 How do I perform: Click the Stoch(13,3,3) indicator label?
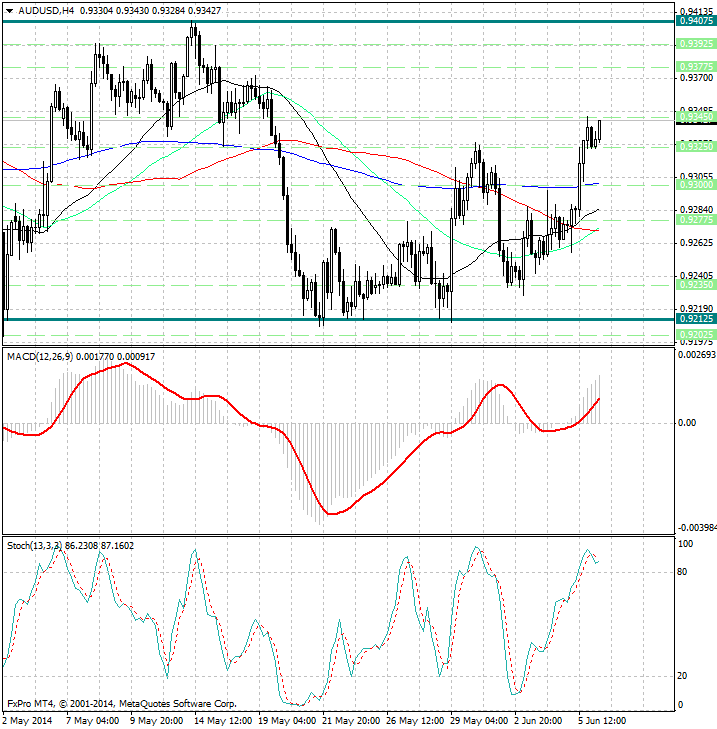pyautogui.click(x=34, y=545)
